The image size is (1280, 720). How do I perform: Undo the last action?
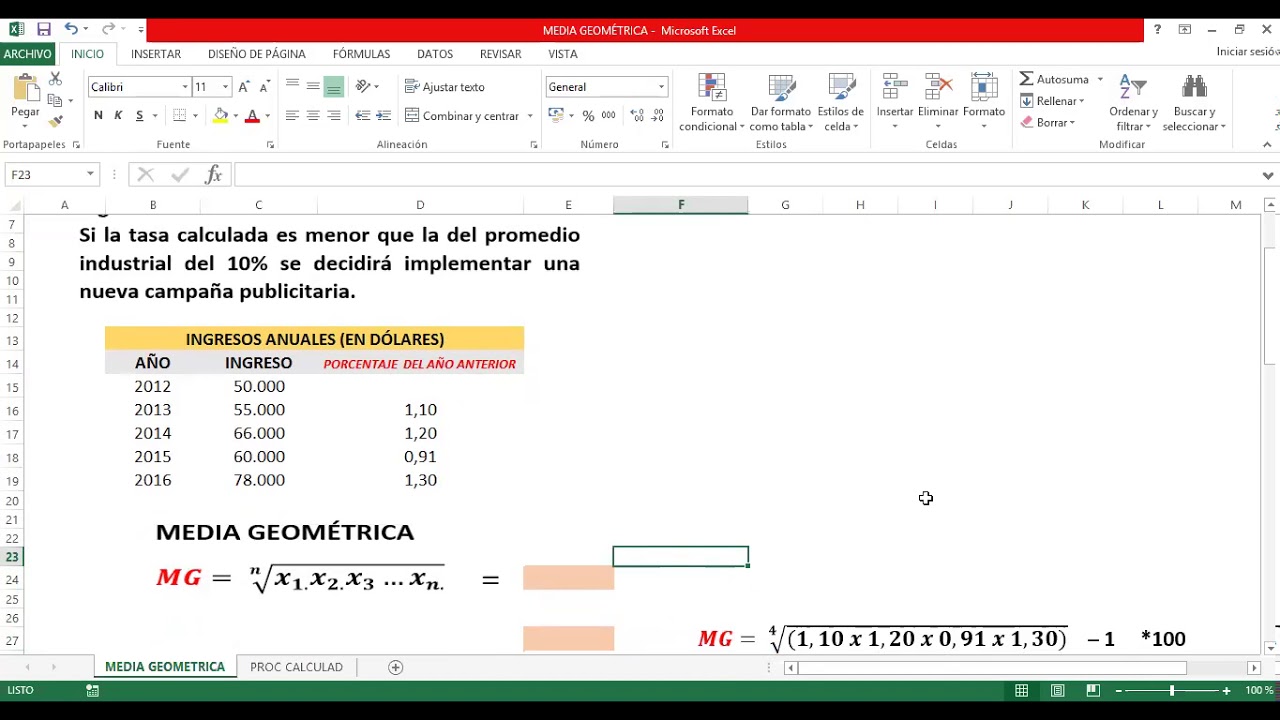(71, 30)
